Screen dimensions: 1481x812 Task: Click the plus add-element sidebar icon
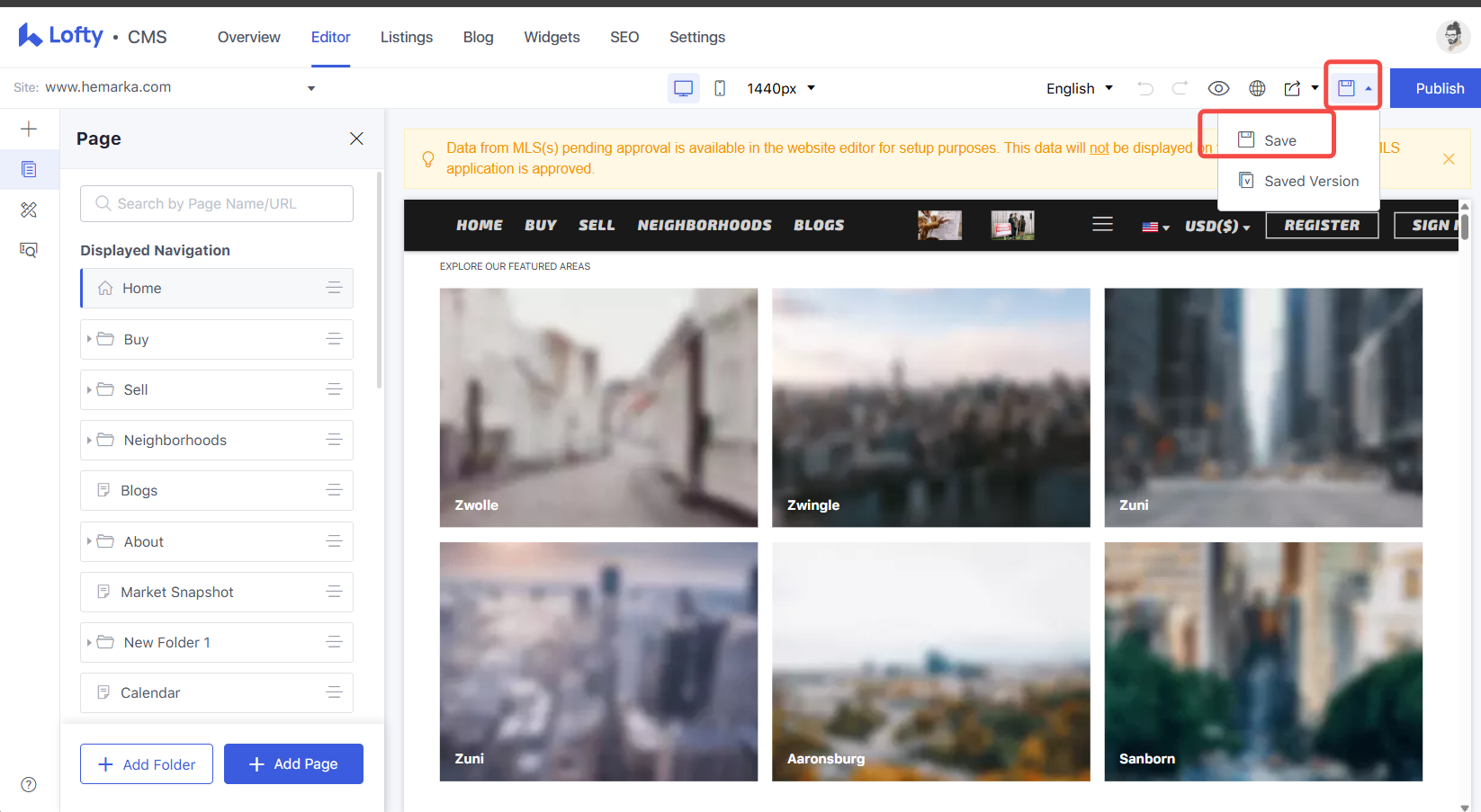pos(29,129)
